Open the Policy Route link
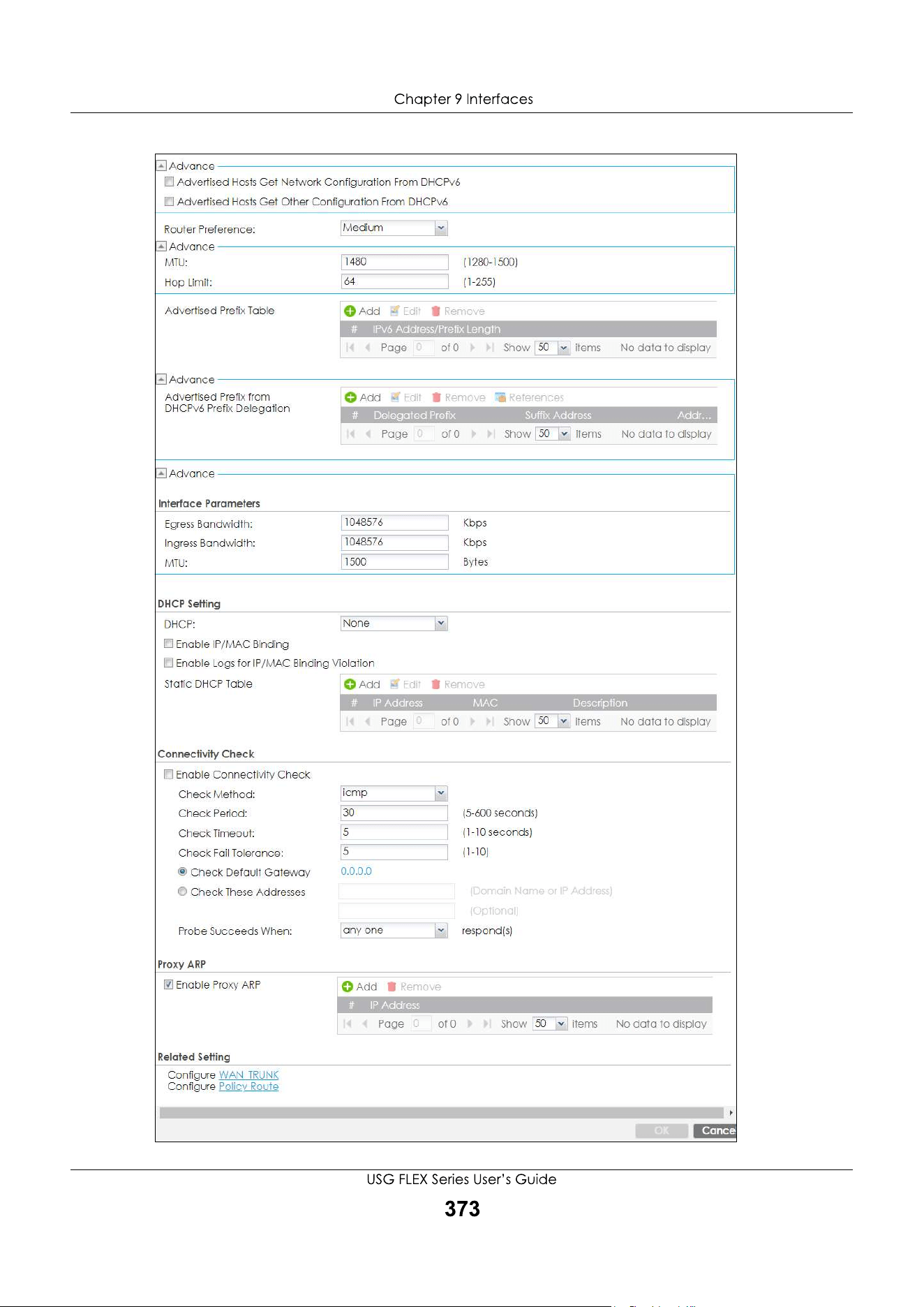 pos(248,1086)
